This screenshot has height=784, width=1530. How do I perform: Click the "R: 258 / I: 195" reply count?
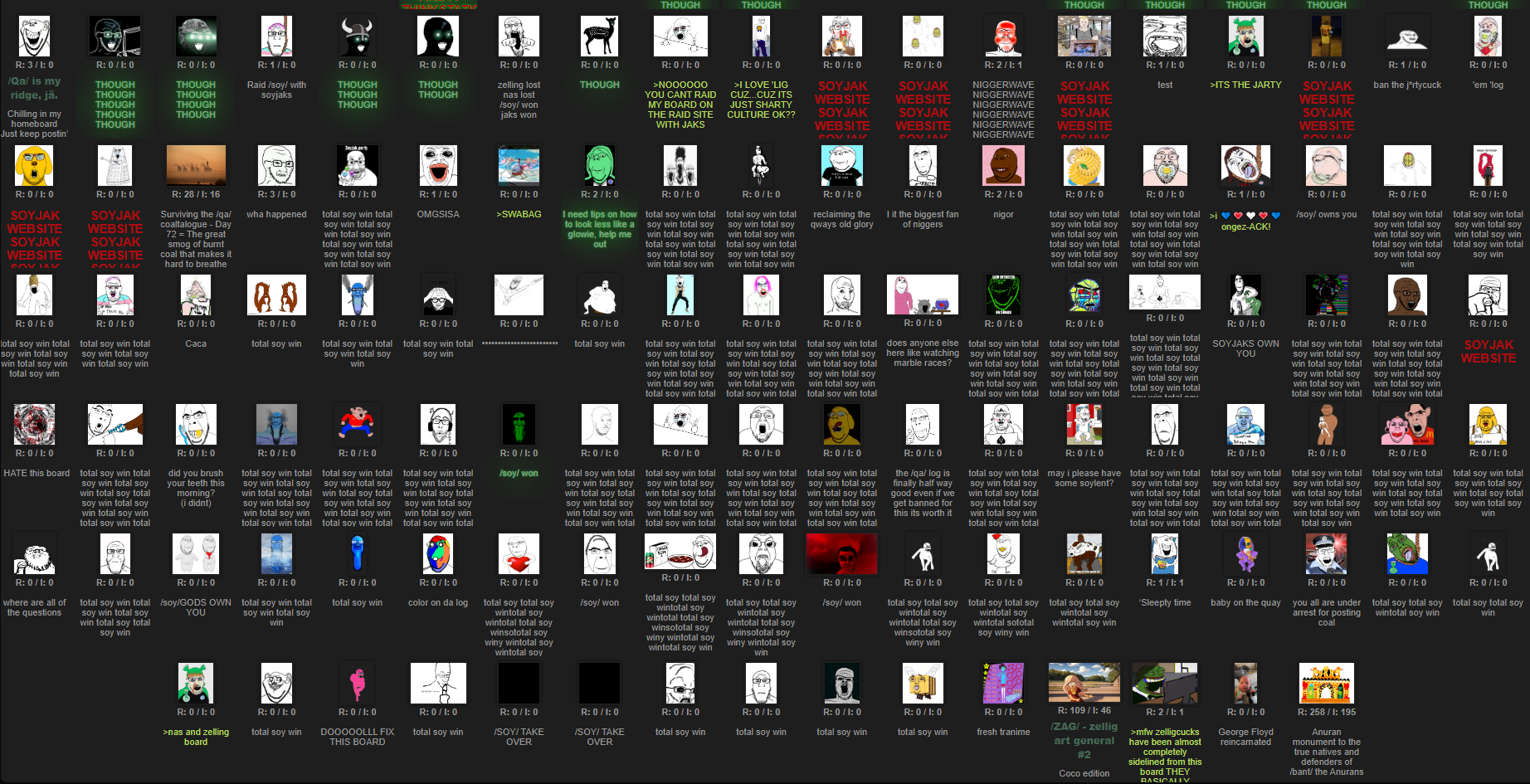1327,712
